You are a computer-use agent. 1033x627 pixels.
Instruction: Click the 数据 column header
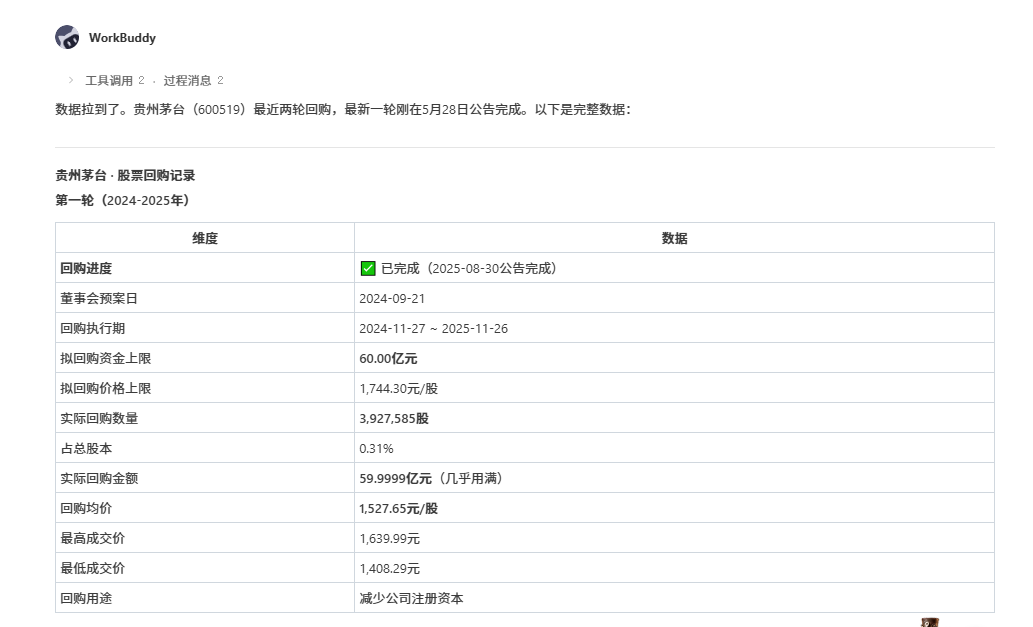(675, 238)
